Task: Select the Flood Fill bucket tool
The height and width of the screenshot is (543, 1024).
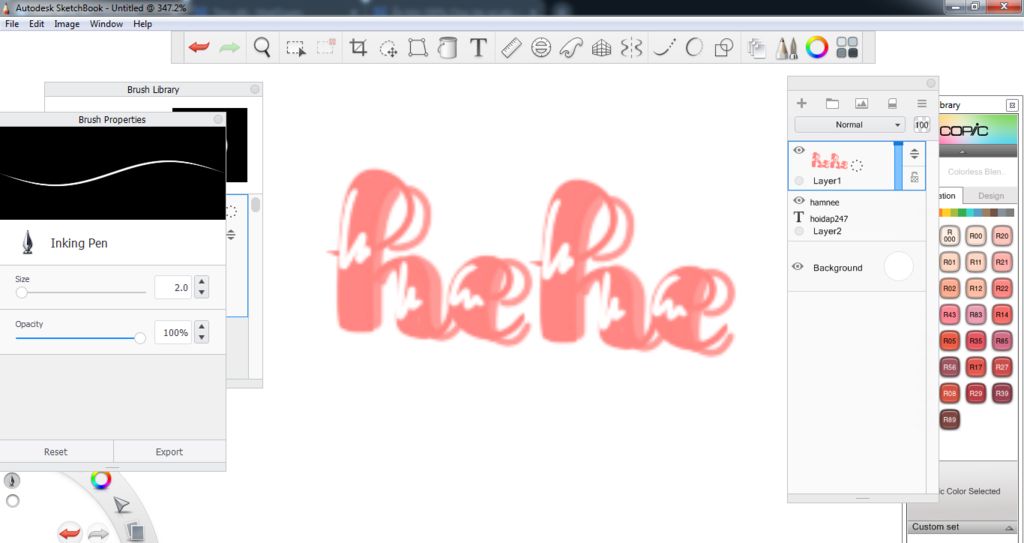Action: coord(447,48)
